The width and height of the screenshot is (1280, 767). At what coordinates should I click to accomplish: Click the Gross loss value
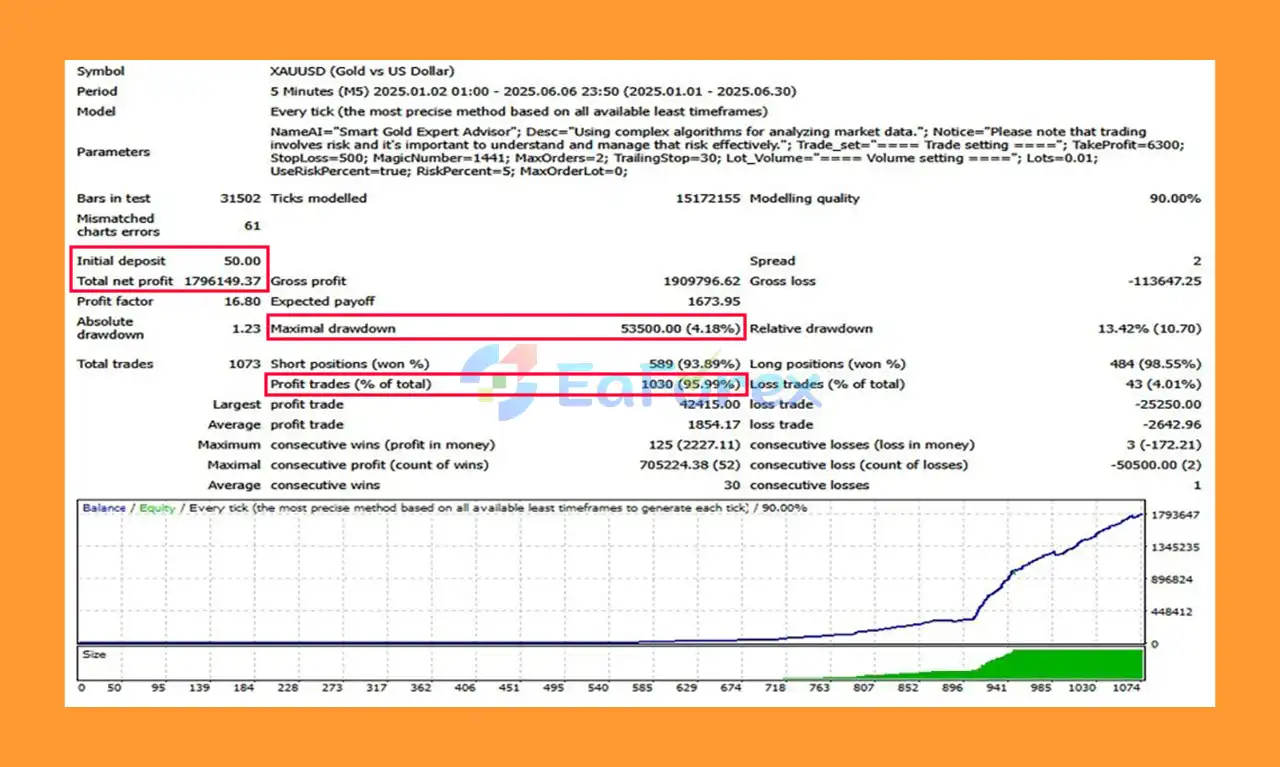[1164, 281]
